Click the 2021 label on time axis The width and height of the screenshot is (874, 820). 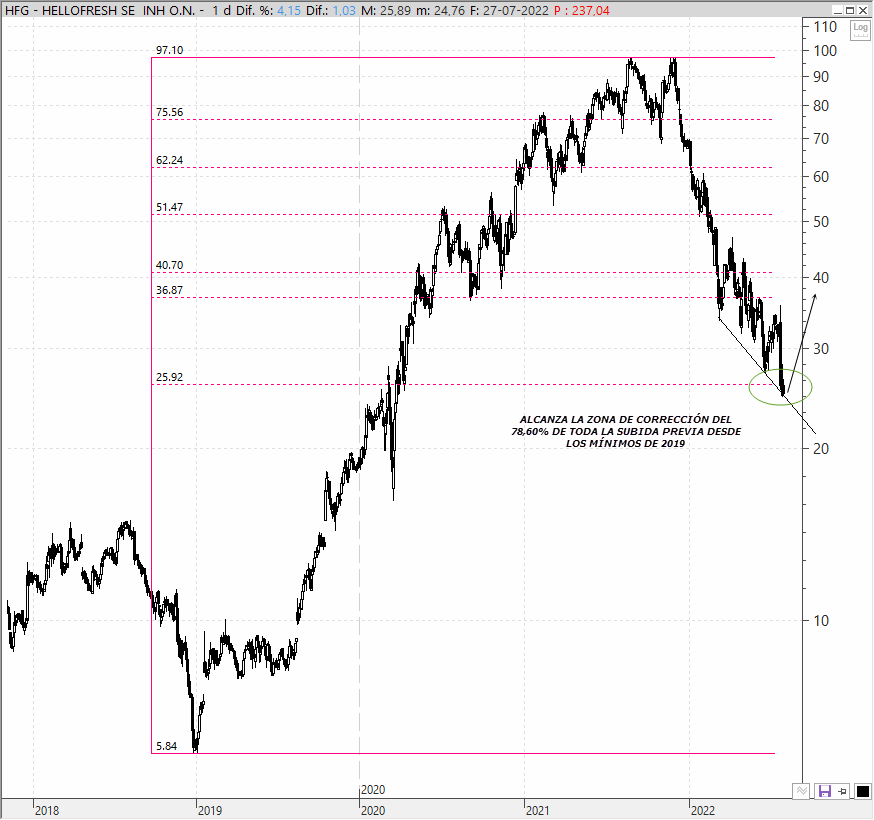(x=537, y=810)
